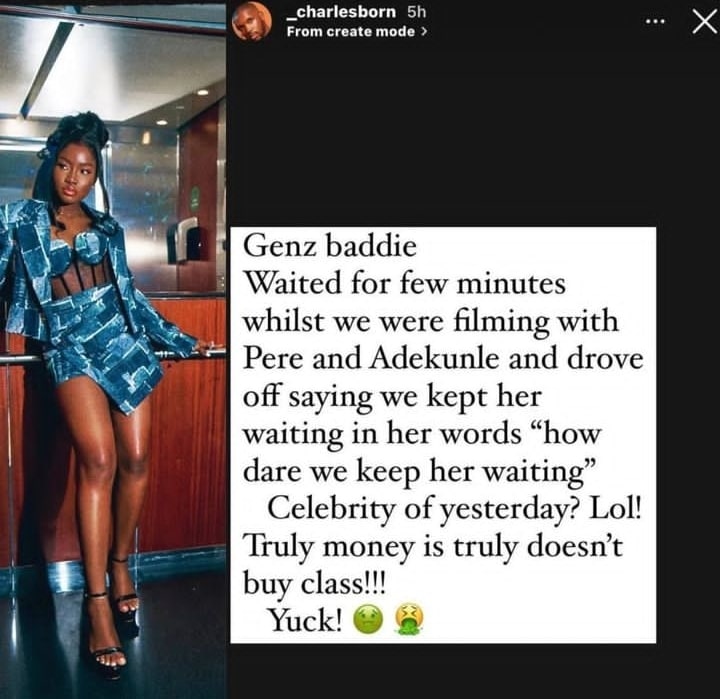Click the chevron after "From create mode"
The height and width of the screenshot is (699, 720).
[424, 31]
